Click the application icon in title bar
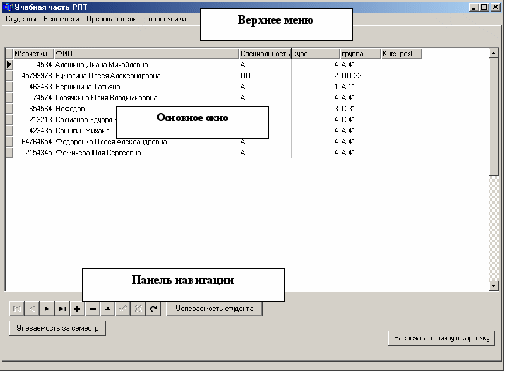 [8, 7]
